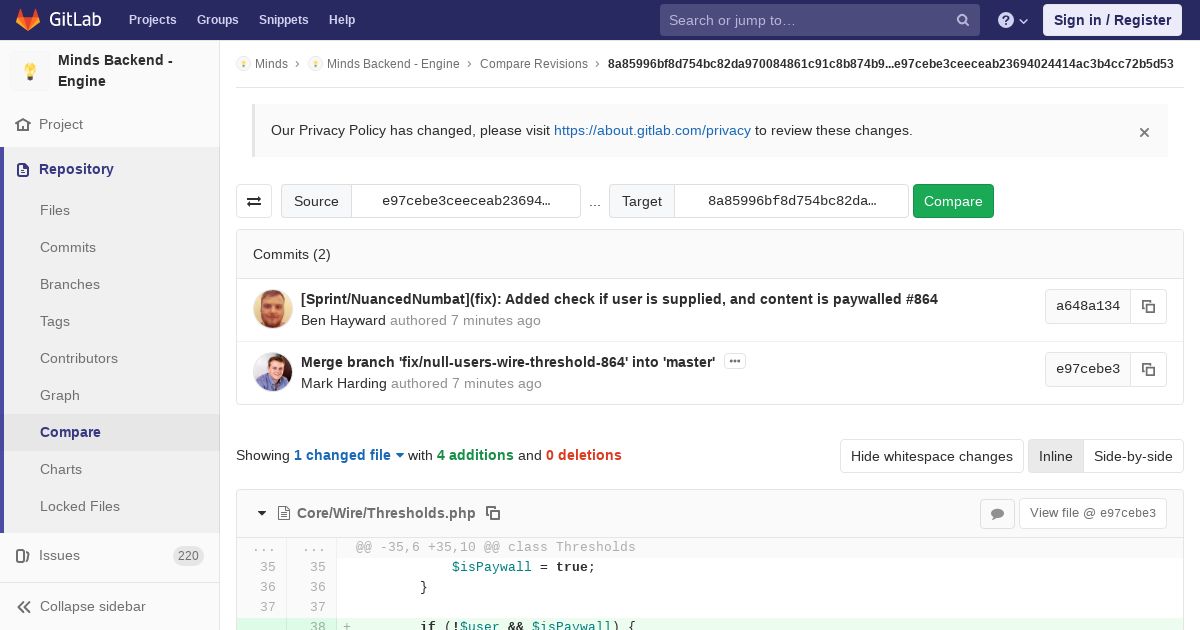
Task: Copy Core/Wire/Thresholds.php file path
Action: click(493, 513)
